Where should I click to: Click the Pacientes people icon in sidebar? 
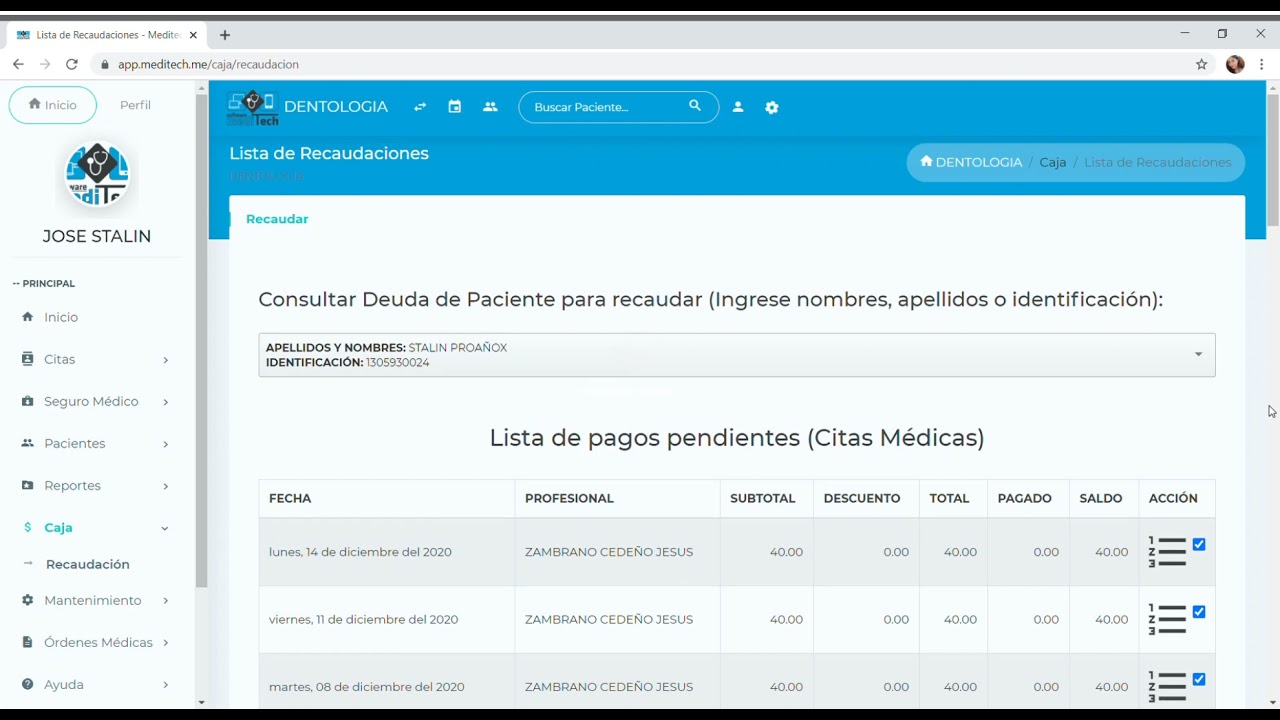coord(27,443)
